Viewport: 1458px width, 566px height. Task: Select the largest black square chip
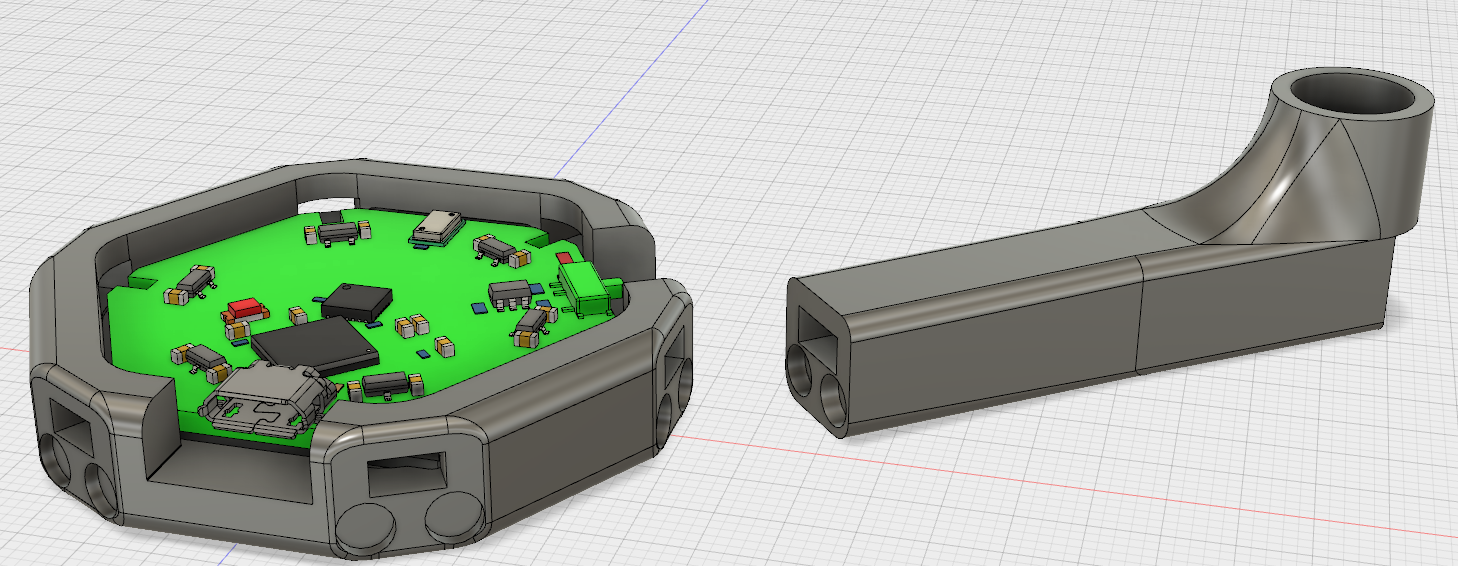(x=315, y=347)
